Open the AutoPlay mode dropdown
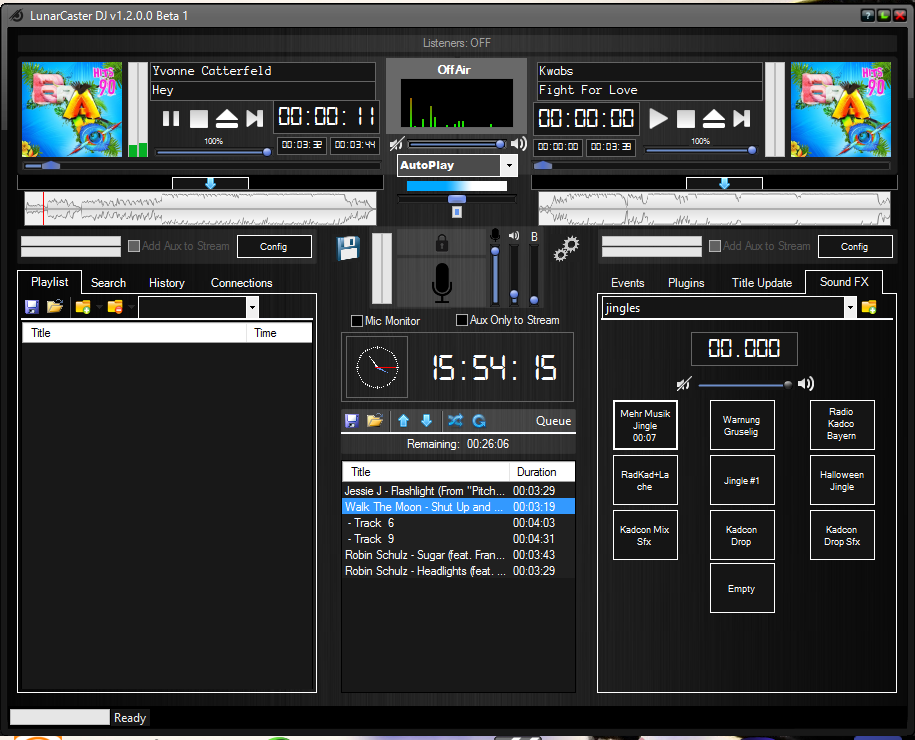Screen dimensions: 915x740 point(509,166)
